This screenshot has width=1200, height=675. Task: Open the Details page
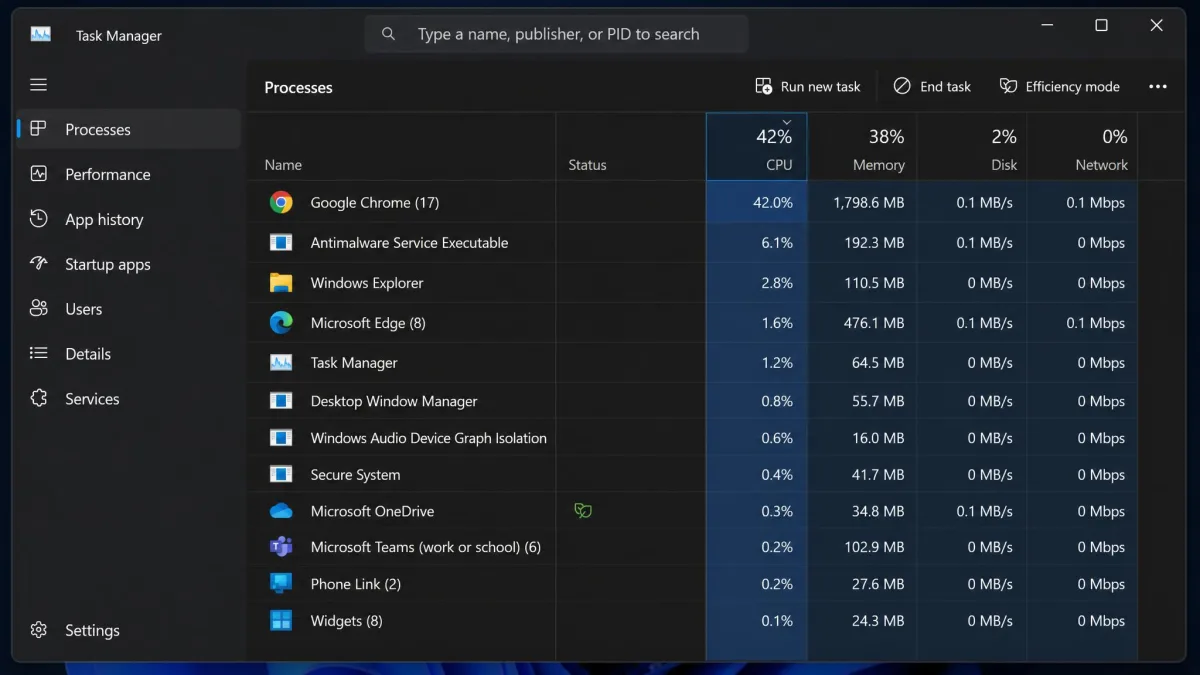point(128,353)
